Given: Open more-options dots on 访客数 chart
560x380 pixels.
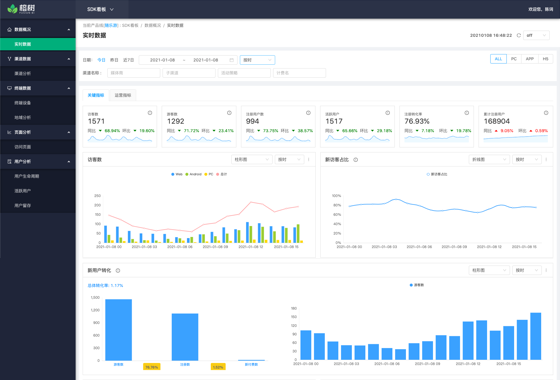Looking at the screenshot, I should (309, 159).
